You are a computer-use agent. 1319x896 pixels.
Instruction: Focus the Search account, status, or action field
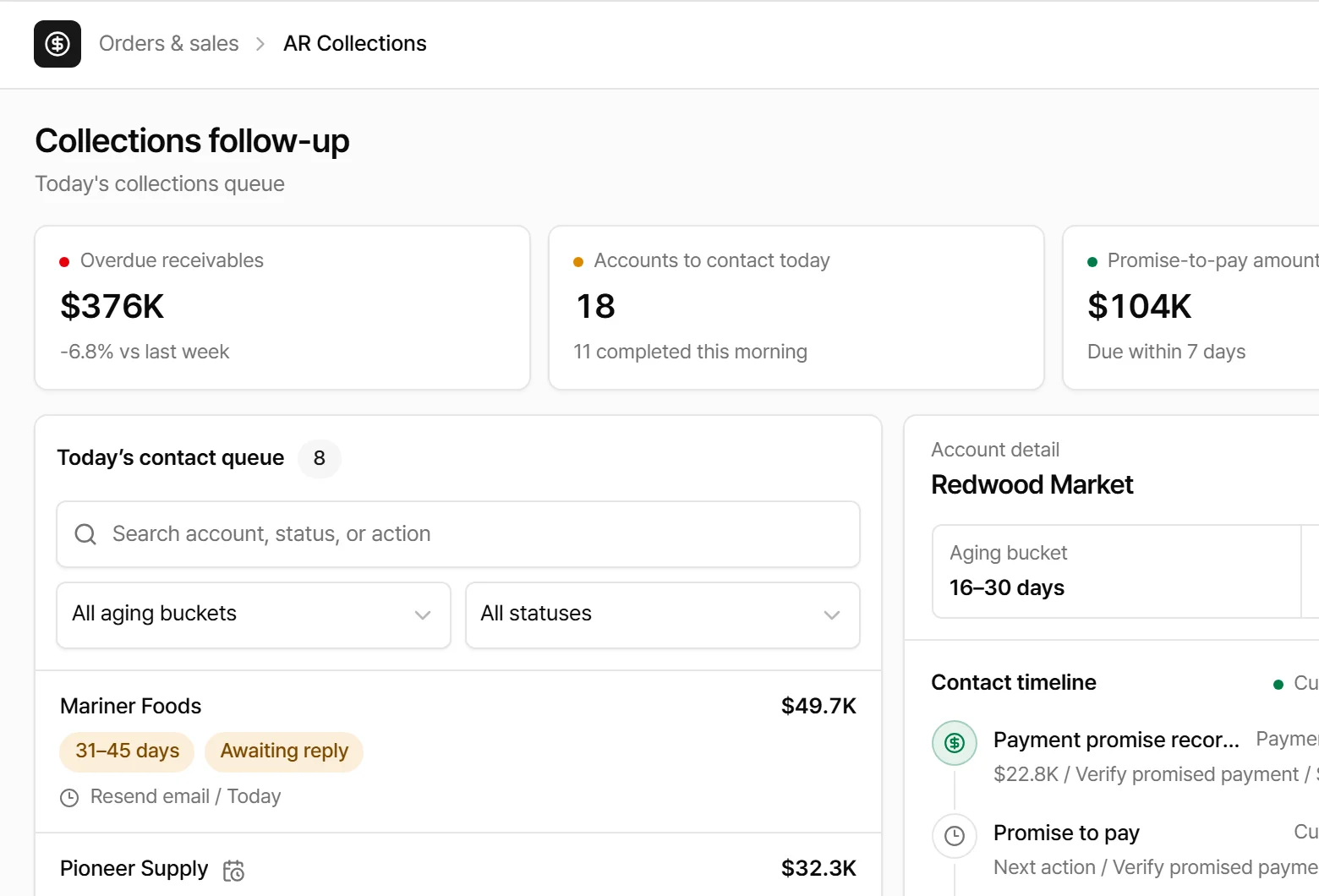coord(458,534)
